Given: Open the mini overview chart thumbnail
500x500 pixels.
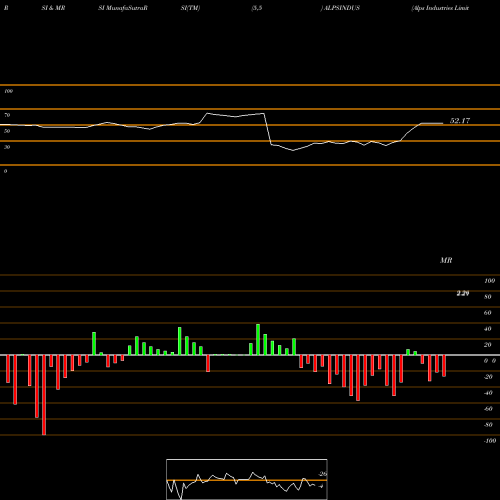Looking at the screenshot, I should [x=247, y=479].
